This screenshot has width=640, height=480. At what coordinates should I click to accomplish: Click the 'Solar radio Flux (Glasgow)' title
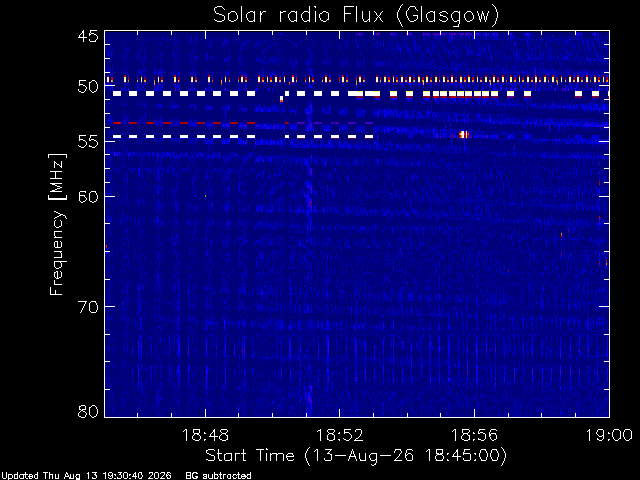point(356,16)
